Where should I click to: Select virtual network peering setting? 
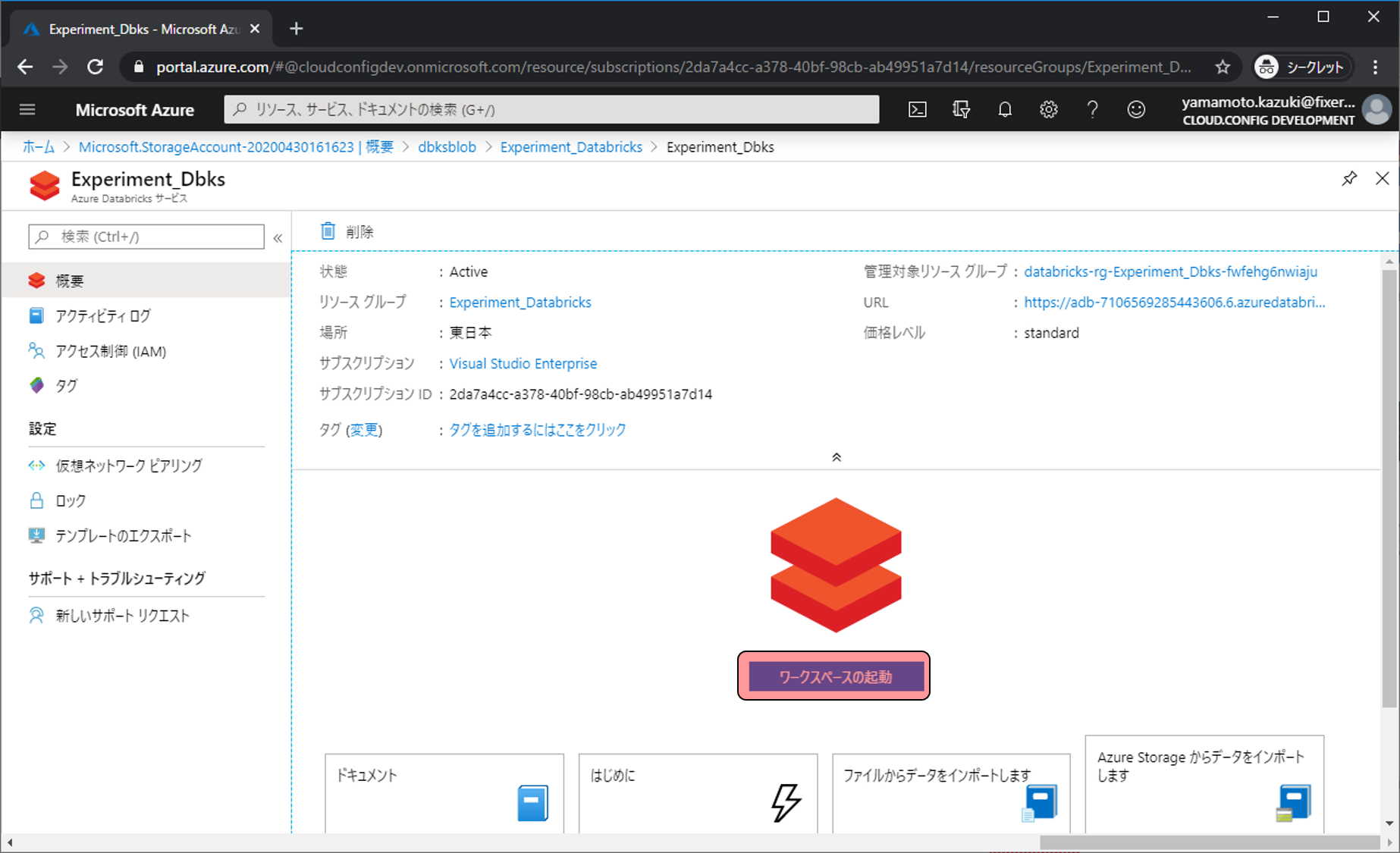tap(128, 466)
